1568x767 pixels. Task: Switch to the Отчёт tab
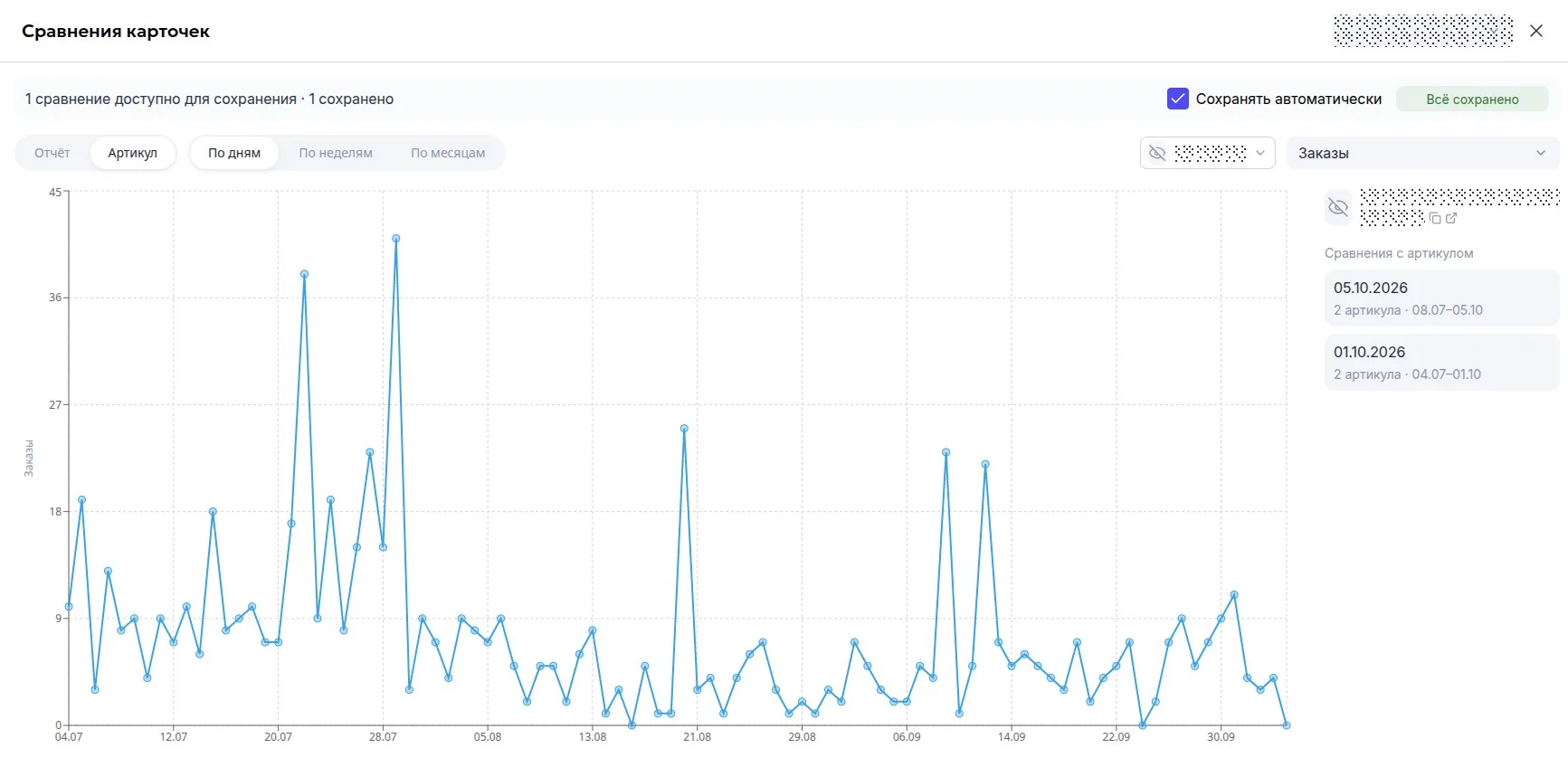(x=52, y=153)
